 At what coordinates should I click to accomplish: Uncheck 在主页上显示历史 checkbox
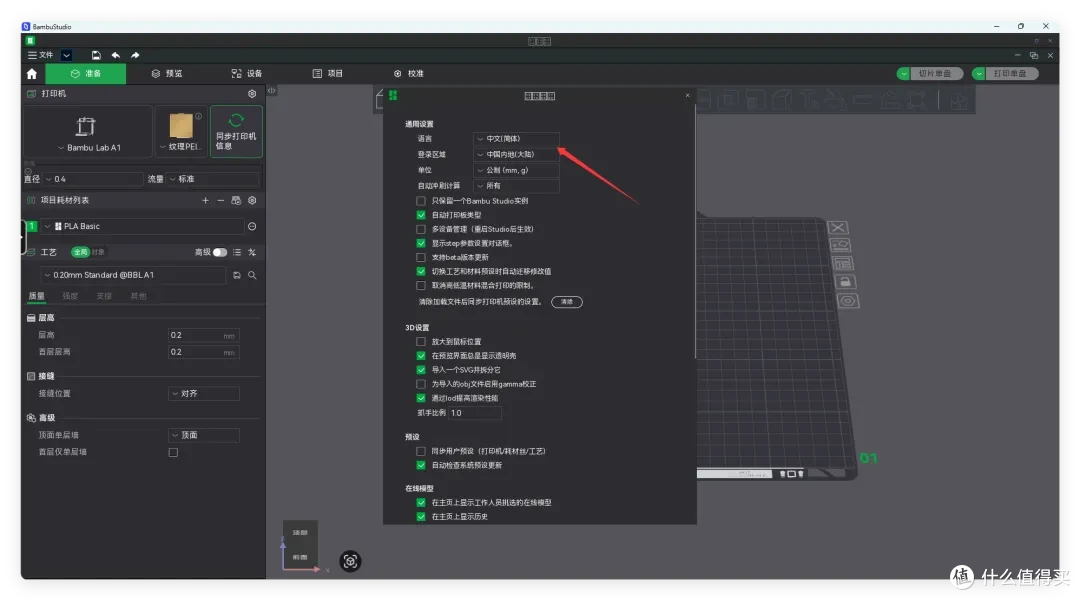pyautogui.click(x=421, y=517)
